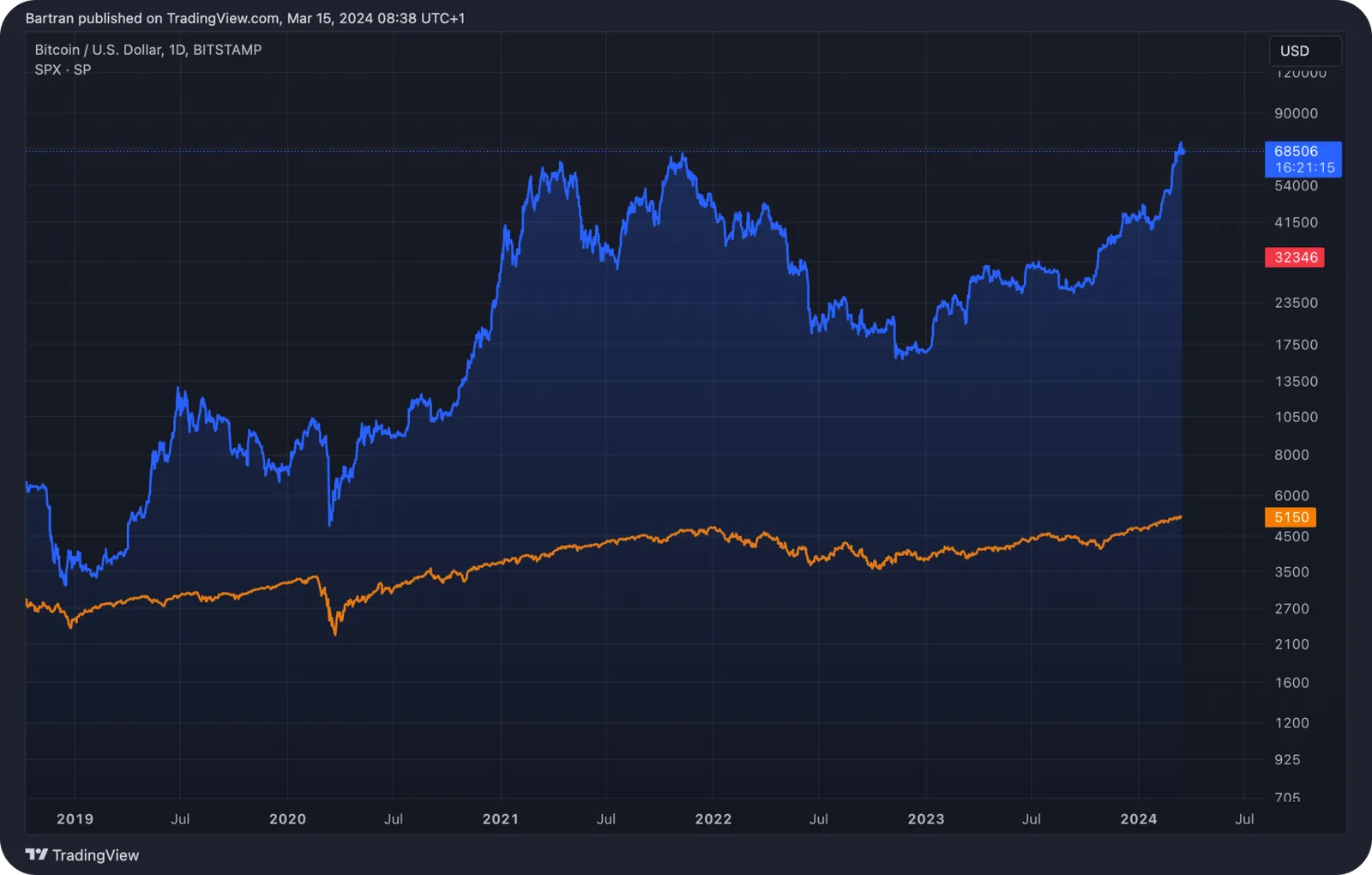1372x875 pixels.
Task: Click the 1600 price scale value
Action: point(1291,683)
